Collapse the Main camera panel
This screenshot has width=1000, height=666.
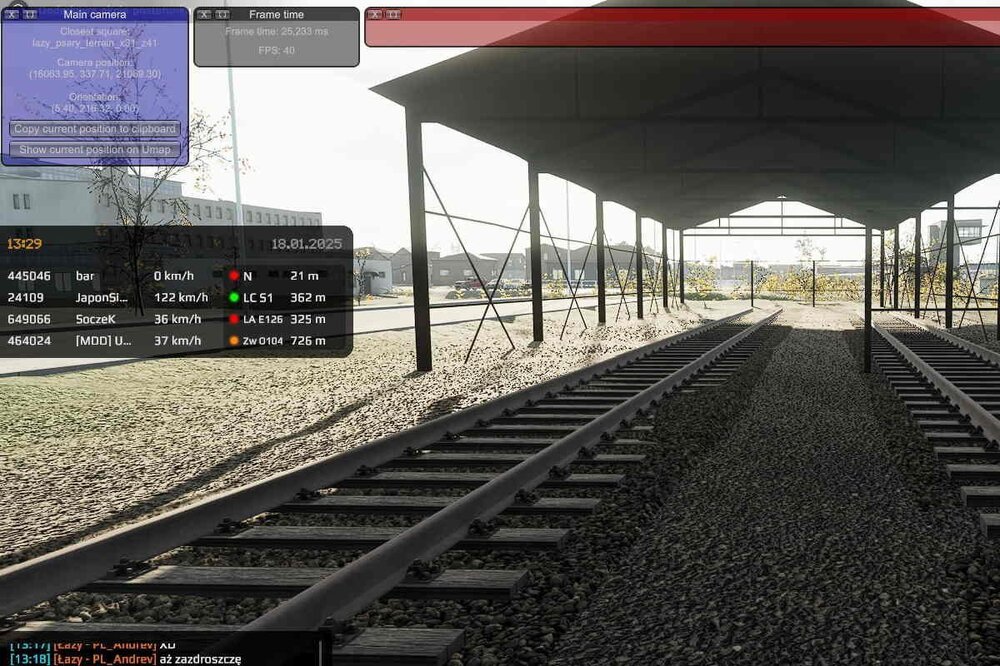[30, 14]
